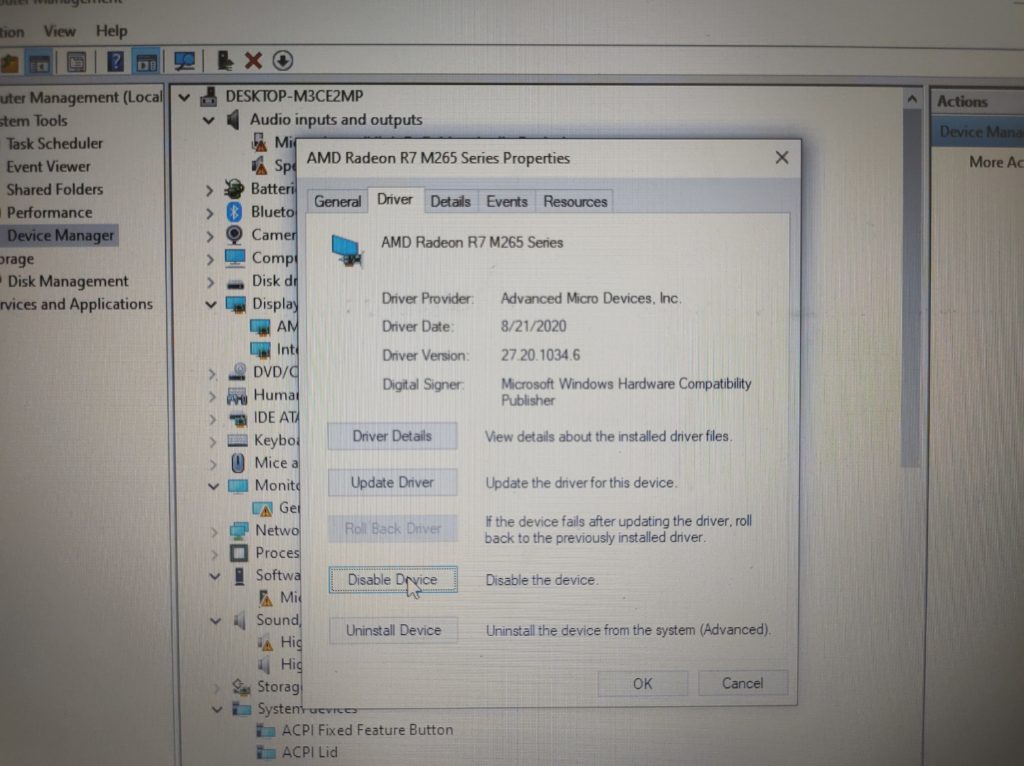Select the Driver tab
The width and height of the screenshot is (1024, 766).
[x=395, y=199]
